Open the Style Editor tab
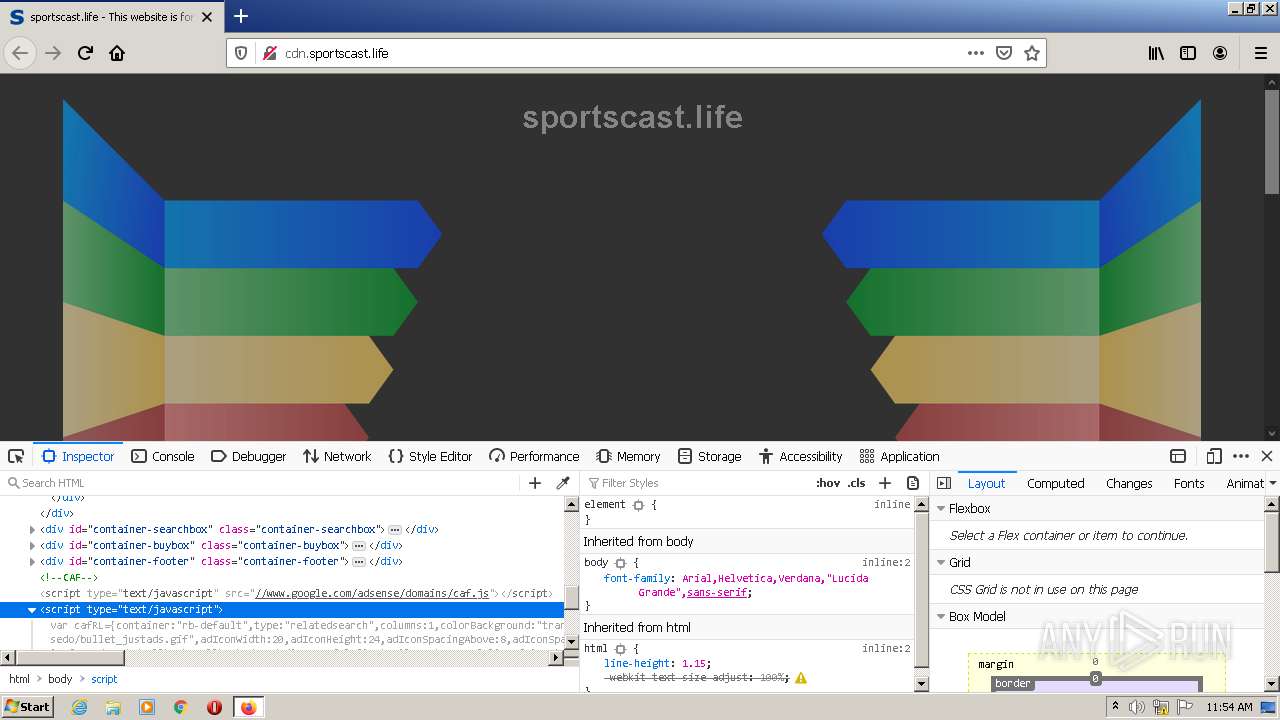This screenshot has width=1280, height=720. (430, 456)
